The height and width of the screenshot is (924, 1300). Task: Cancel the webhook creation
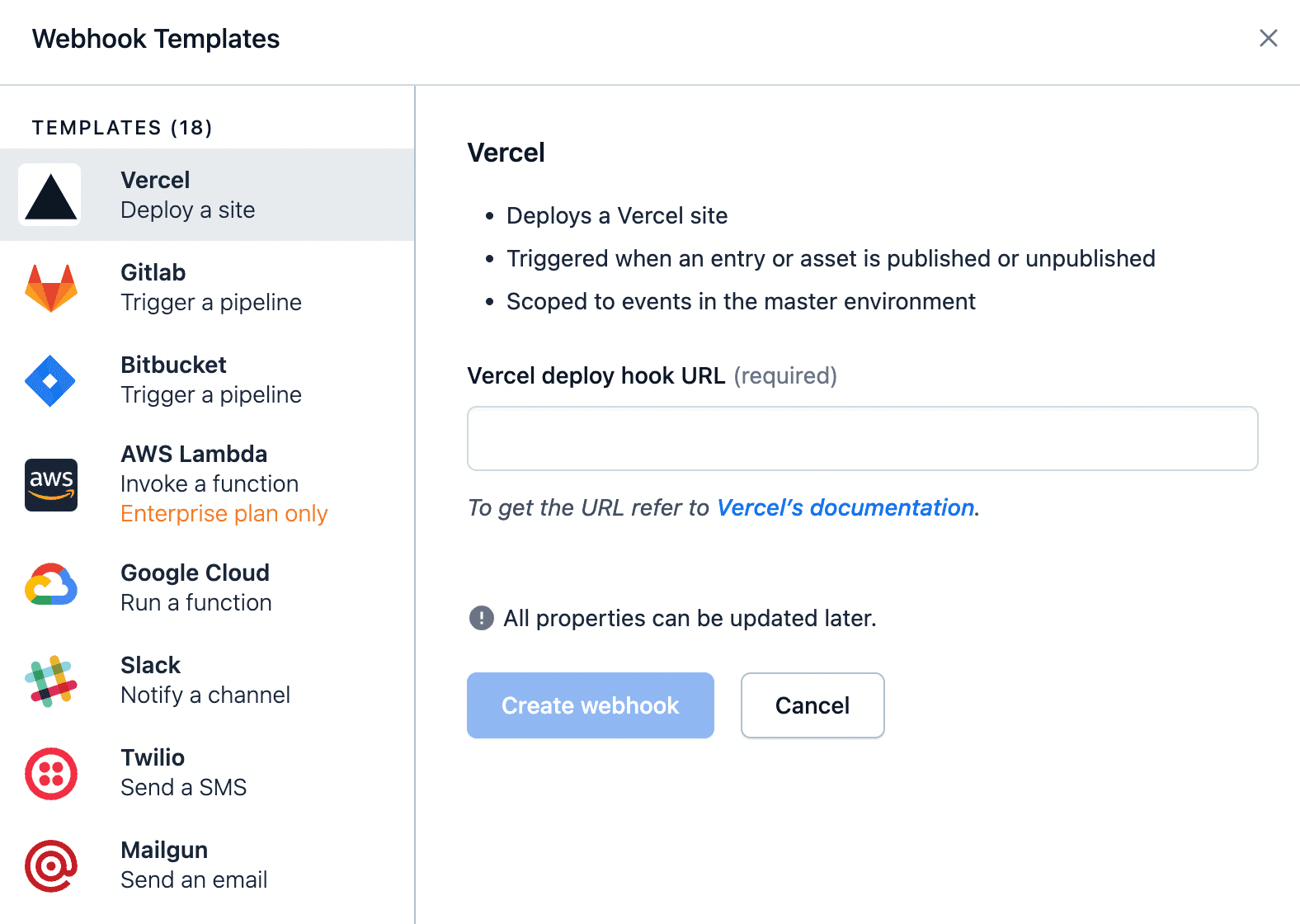[x=812, y=705]
